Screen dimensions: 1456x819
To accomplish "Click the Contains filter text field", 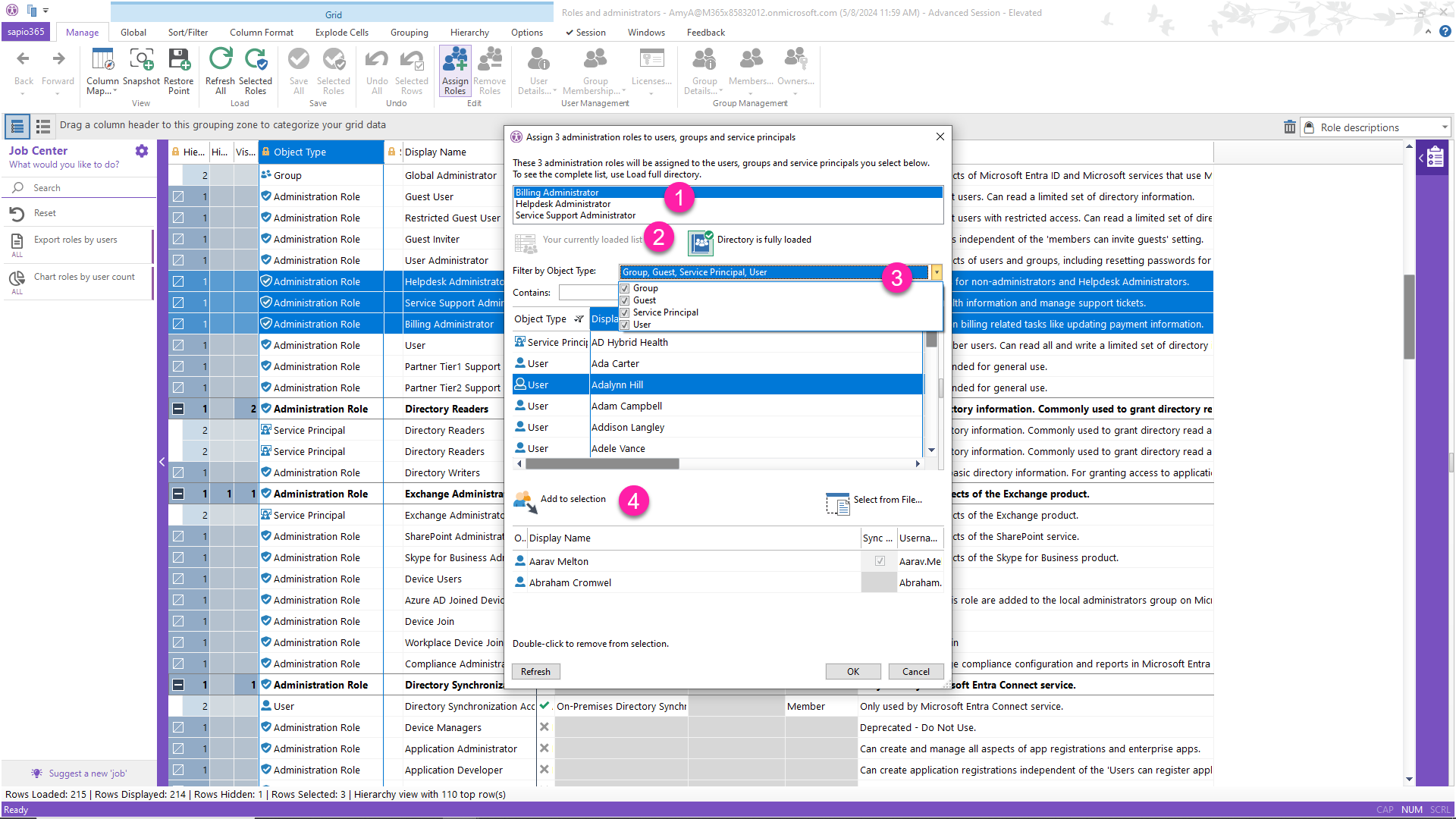I will coord(588,293).
